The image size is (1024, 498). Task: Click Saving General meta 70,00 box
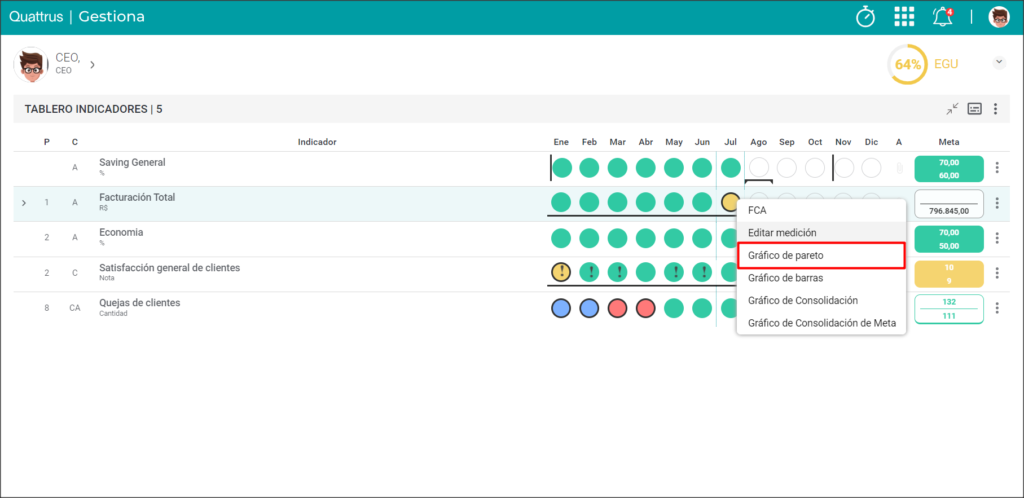[x=949, y=168]
